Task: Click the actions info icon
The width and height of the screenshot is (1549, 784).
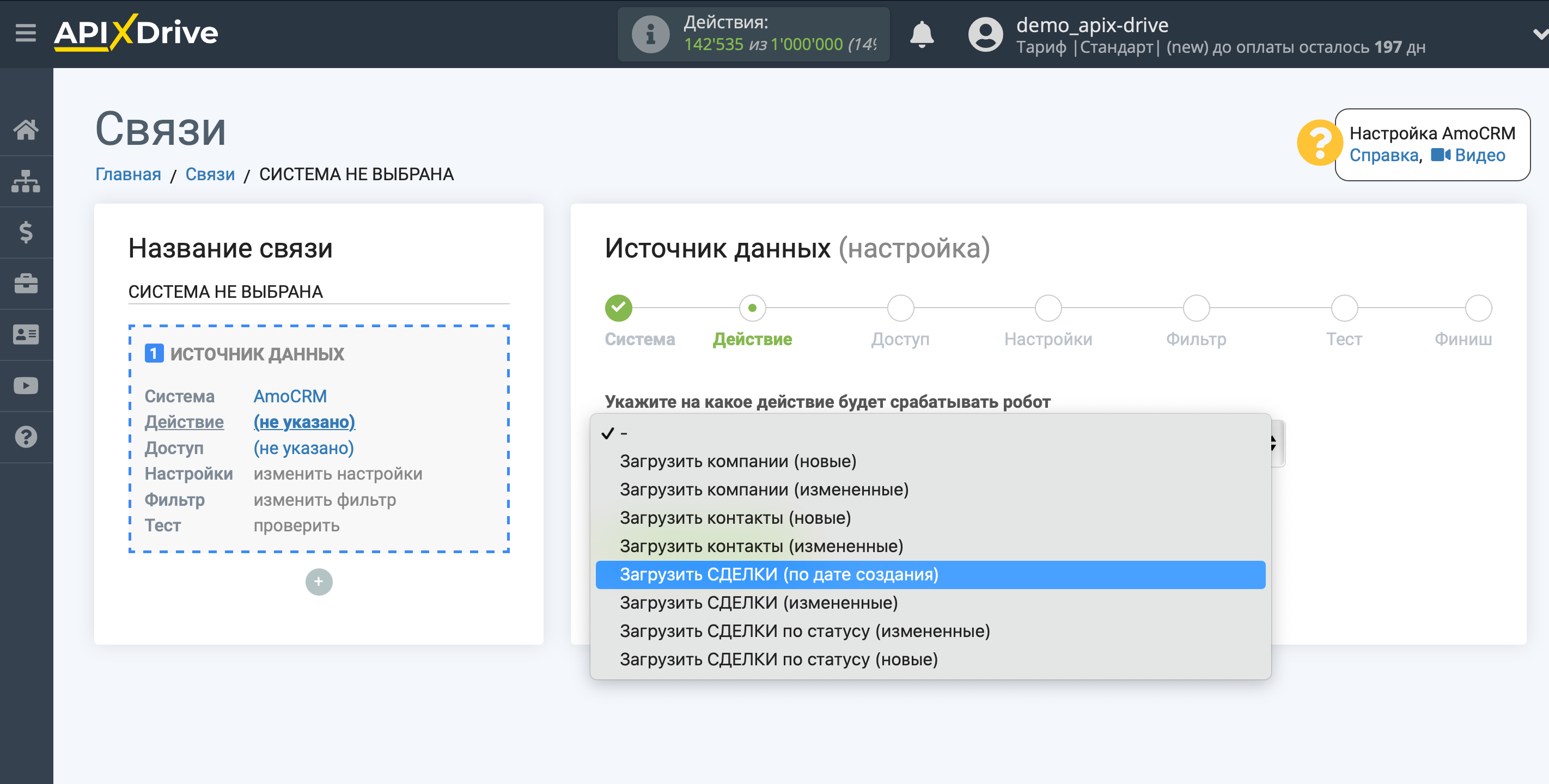Action: point(650,34)
